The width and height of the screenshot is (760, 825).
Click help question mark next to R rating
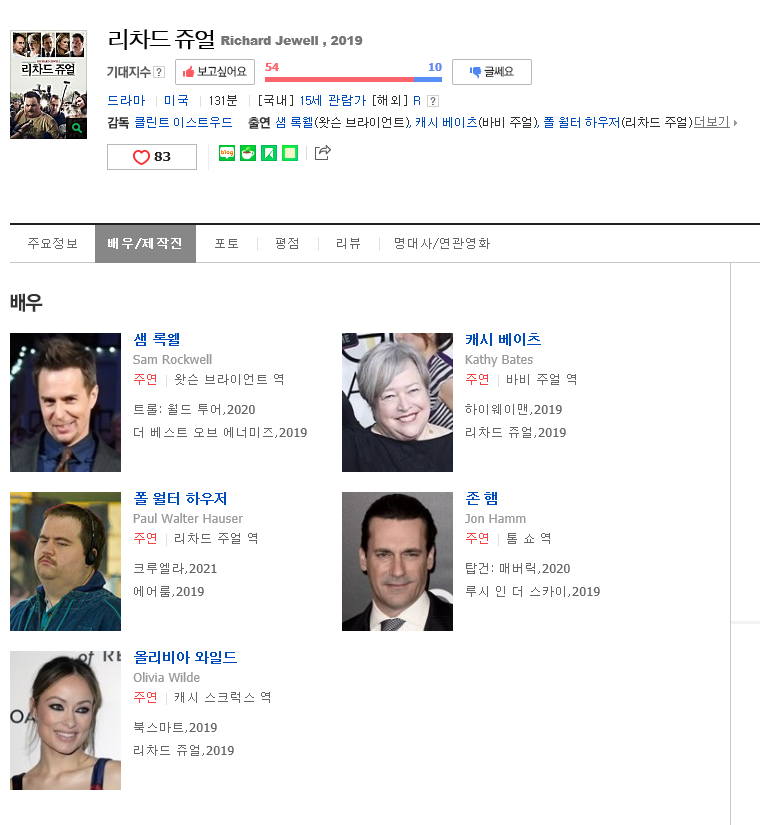point(433,101)
